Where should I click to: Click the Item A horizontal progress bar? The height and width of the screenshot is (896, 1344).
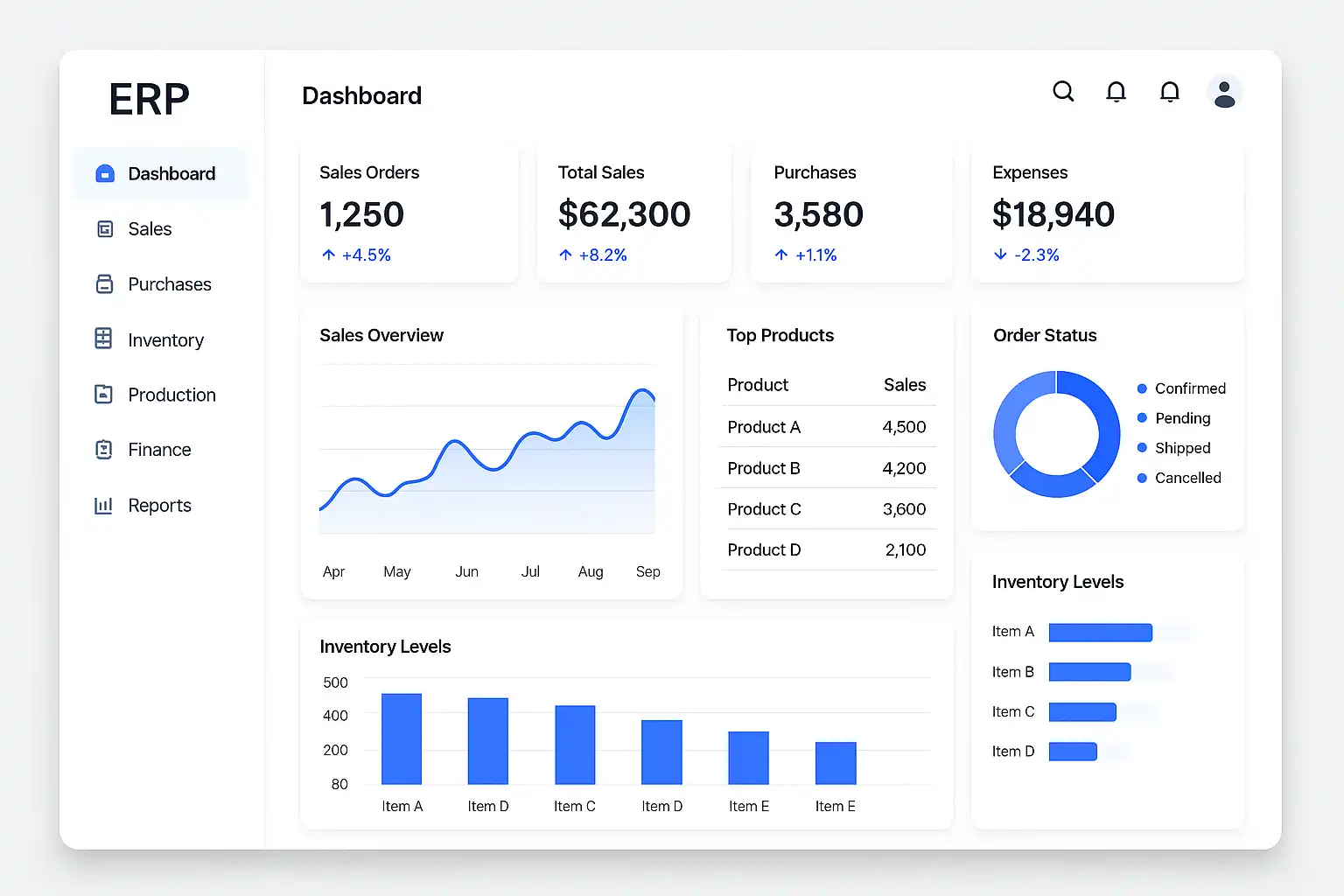tap(1101, 632)
